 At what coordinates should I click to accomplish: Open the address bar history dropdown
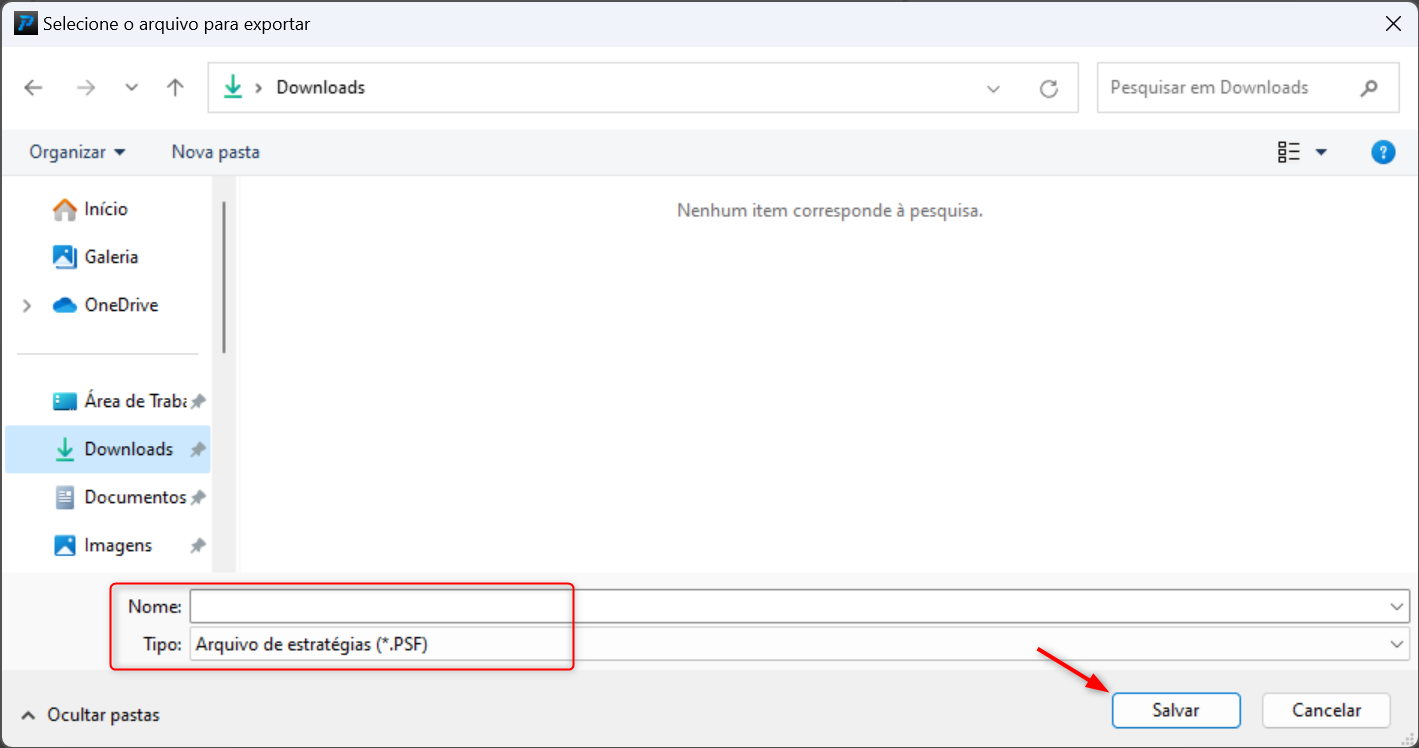click(993, 88)
